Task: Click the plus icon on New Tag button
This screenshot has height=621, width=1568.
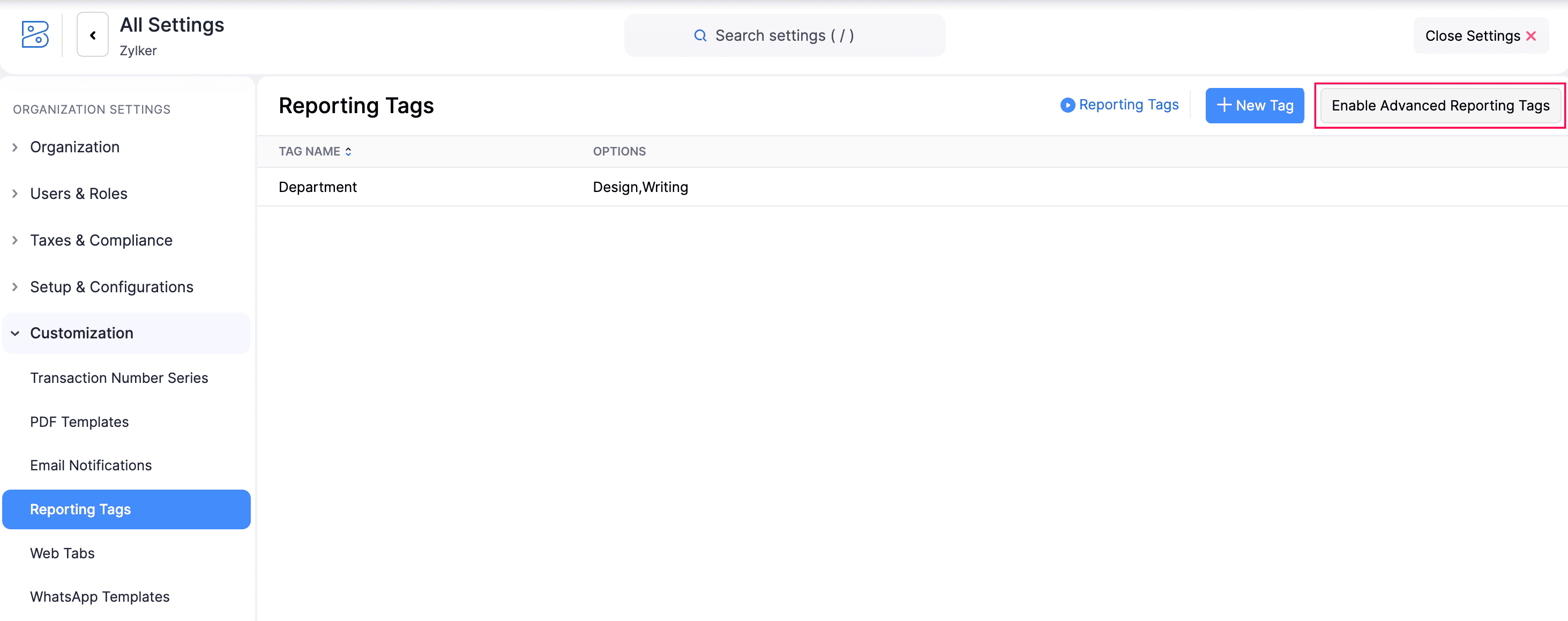Action: (1223, 105)
